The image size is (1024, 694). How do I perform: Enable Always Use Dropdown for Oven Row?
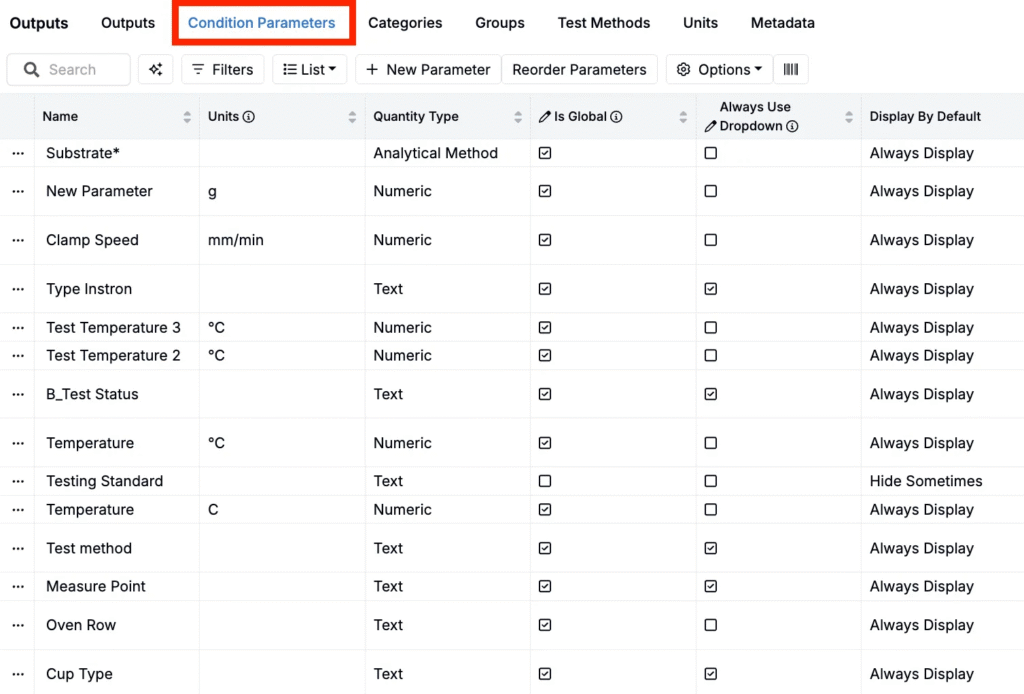point(710,625)
